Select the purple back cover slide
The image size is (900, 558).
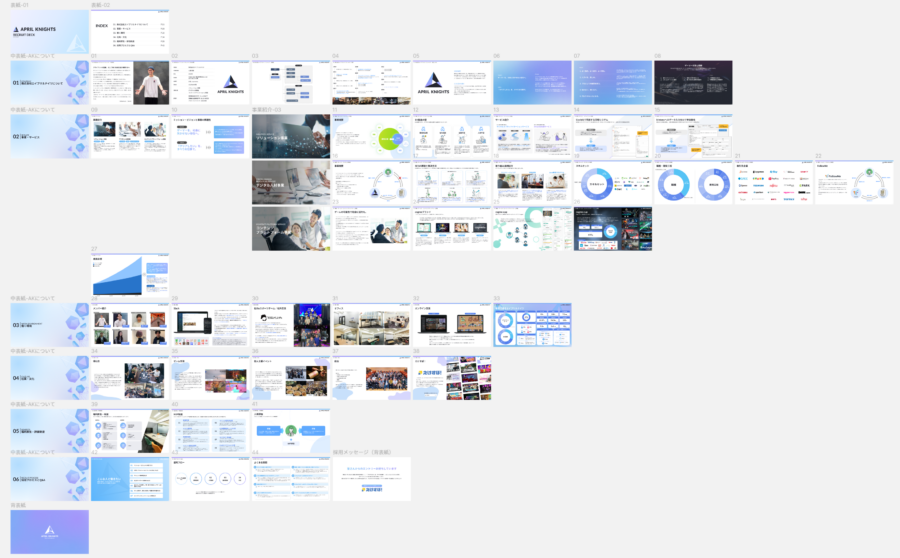pos(49,531)
